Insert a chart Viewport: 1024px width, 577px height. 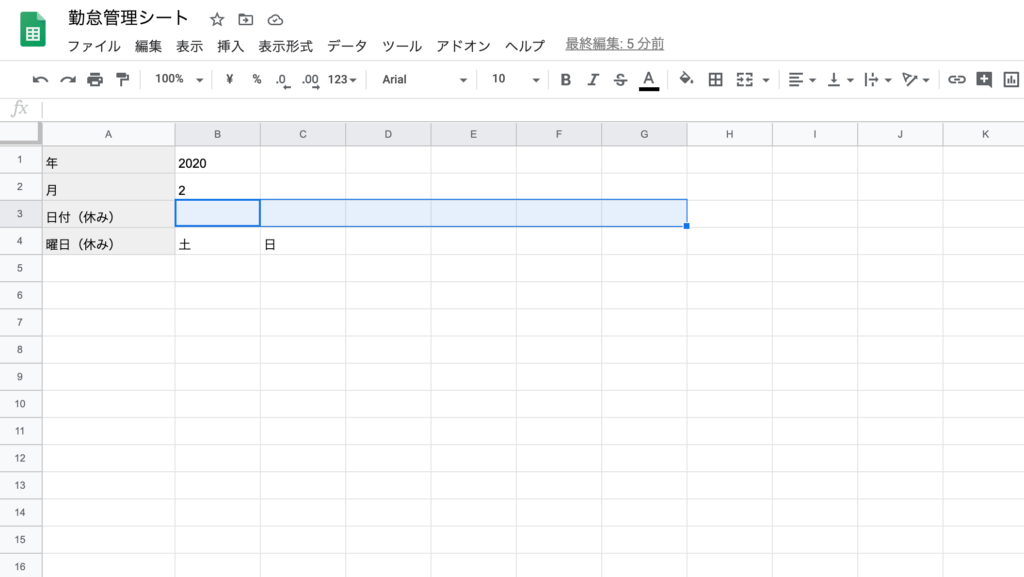pos(1011,80)
